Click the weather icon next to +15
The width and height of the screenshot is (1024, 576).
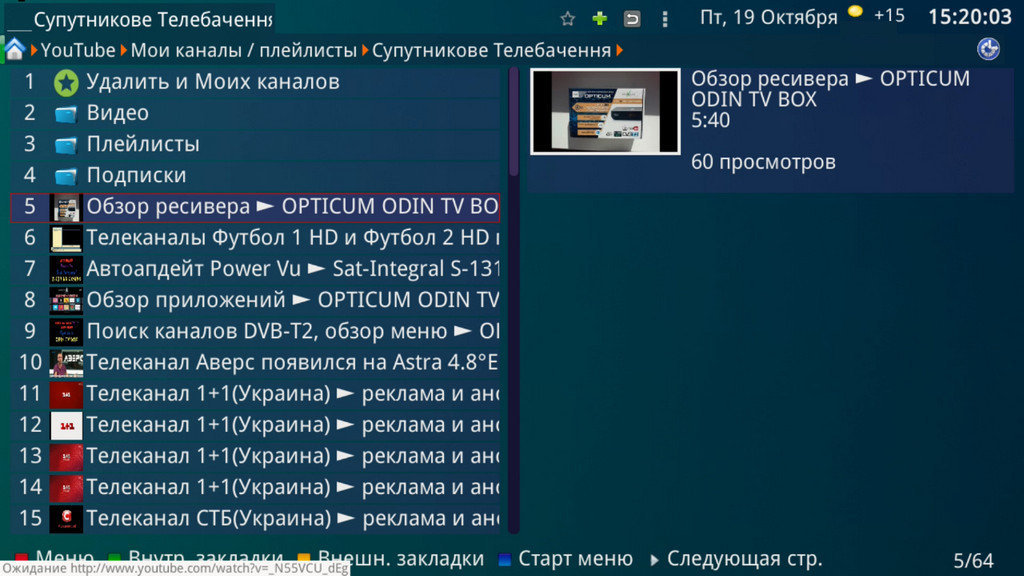pyautogui.click(x=855, y=12)
